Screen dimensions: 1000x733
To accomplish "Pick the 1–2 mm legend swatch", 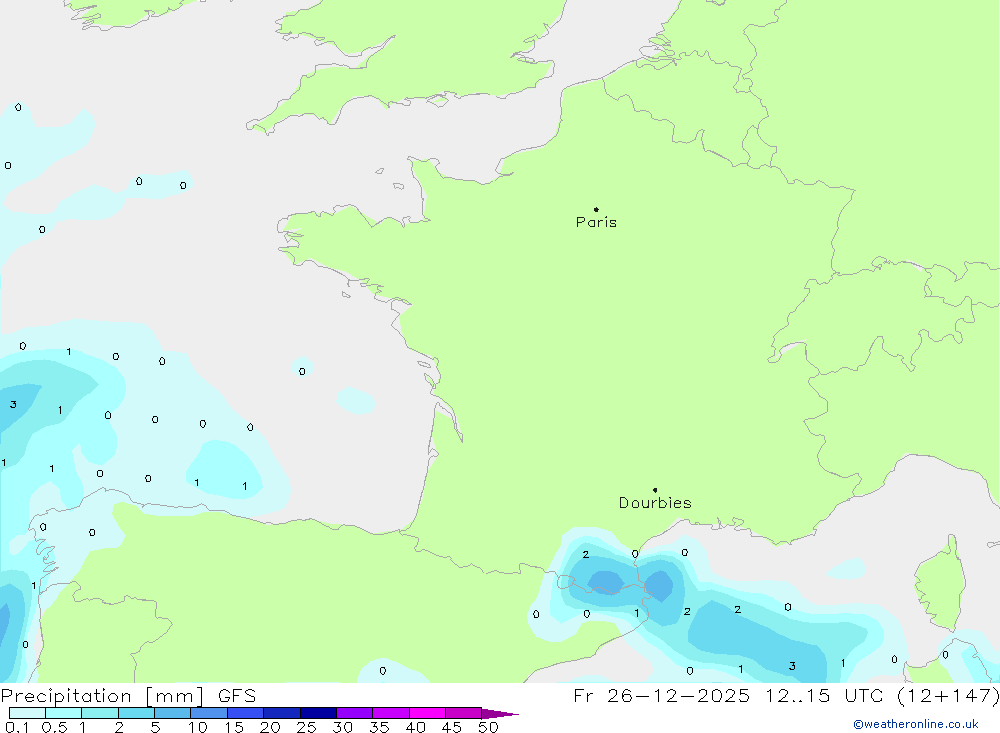I will pos(100,713).
